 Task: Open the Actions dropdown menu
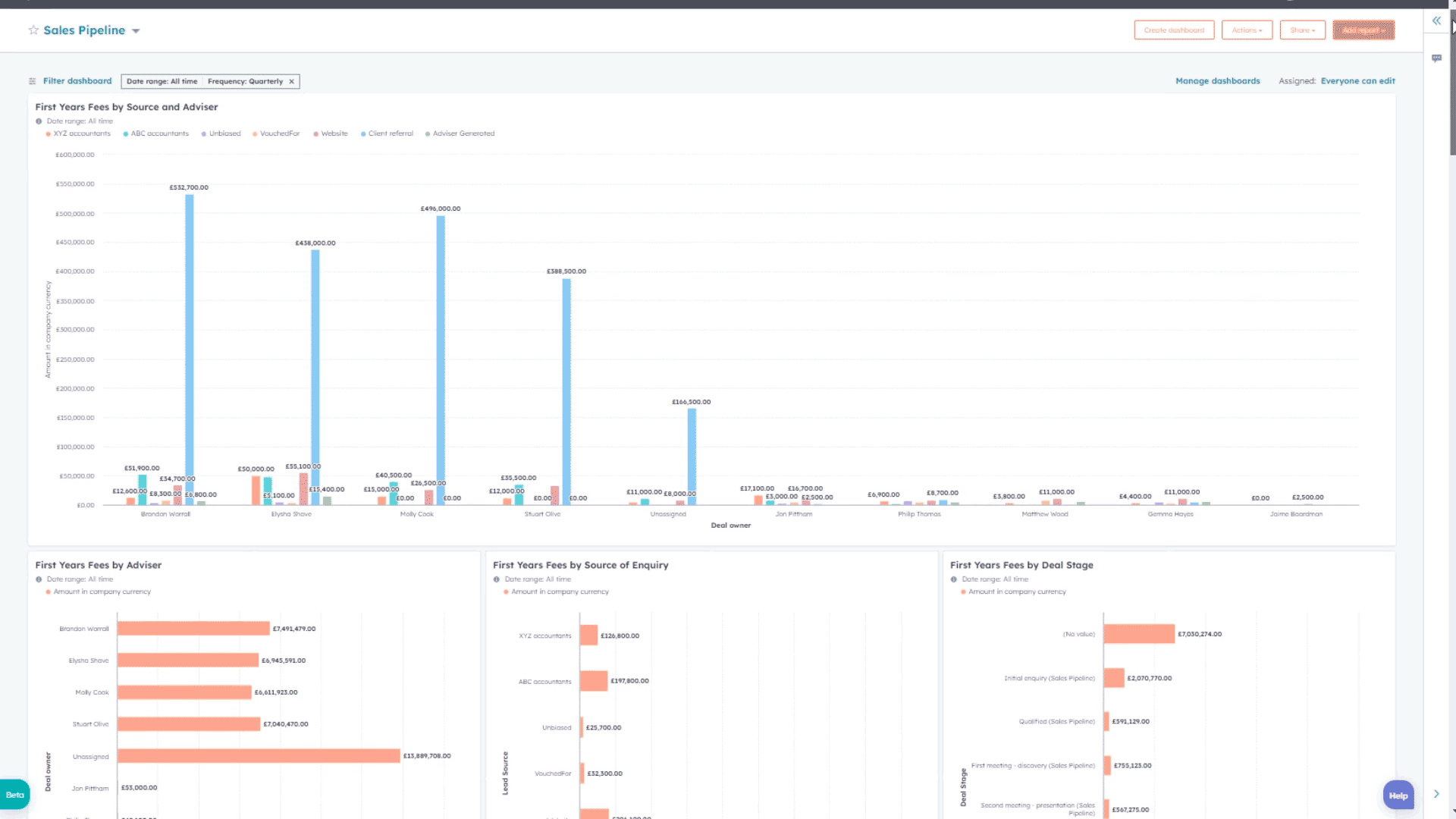point(1247,30)
